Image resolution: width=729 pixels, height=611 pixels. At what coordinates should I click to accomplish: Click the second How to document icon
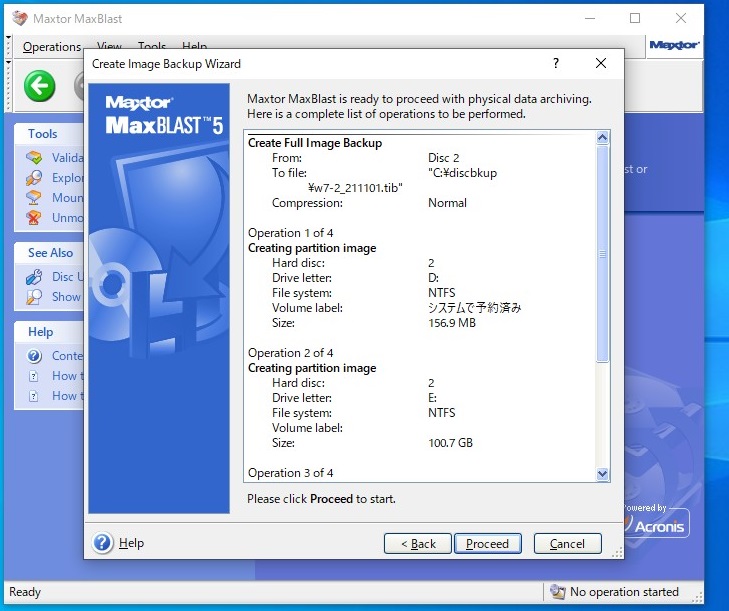click(x=33, y=396)
